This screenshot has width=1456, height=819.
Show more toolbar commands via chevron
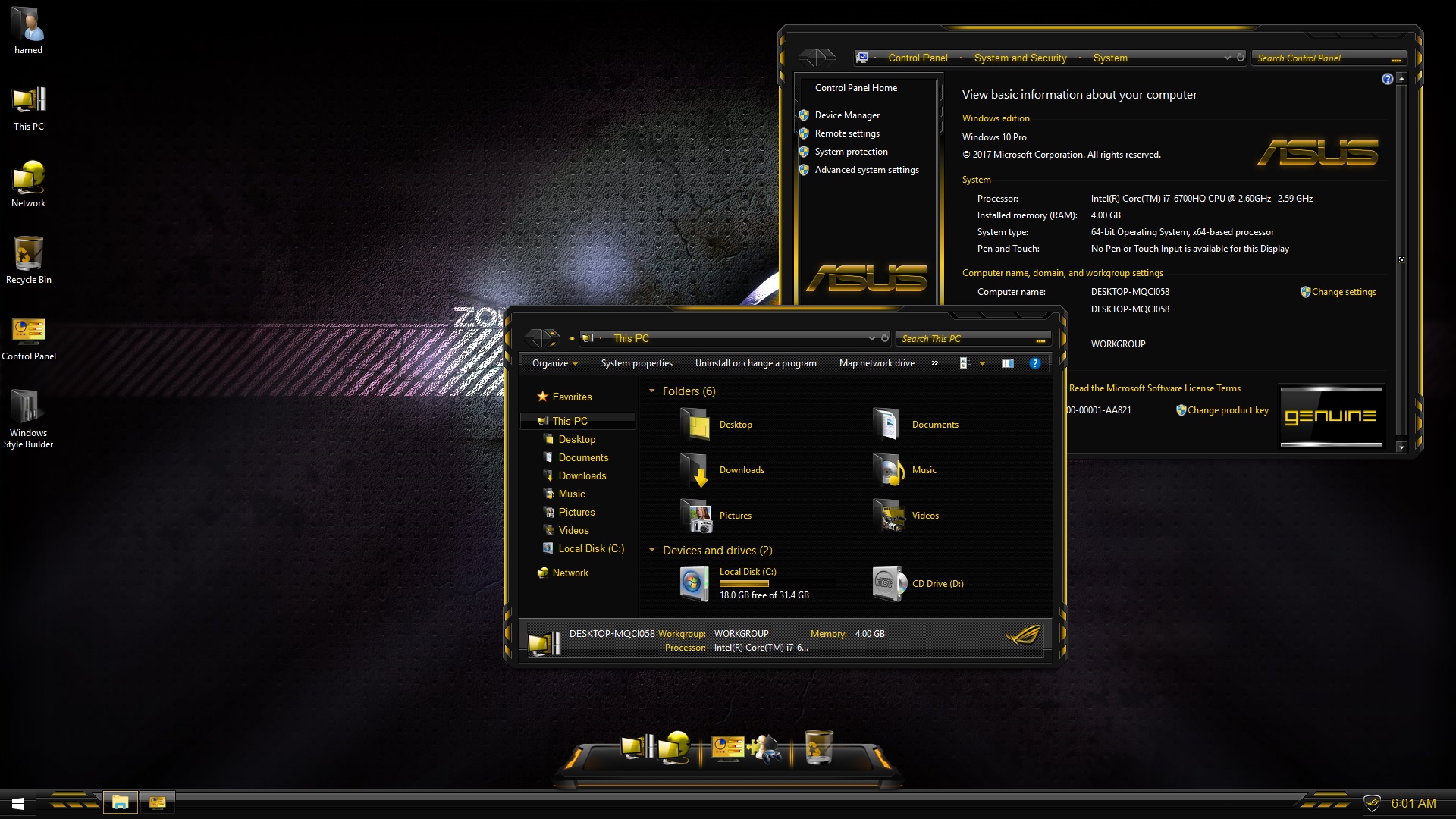tap(935, 363)
